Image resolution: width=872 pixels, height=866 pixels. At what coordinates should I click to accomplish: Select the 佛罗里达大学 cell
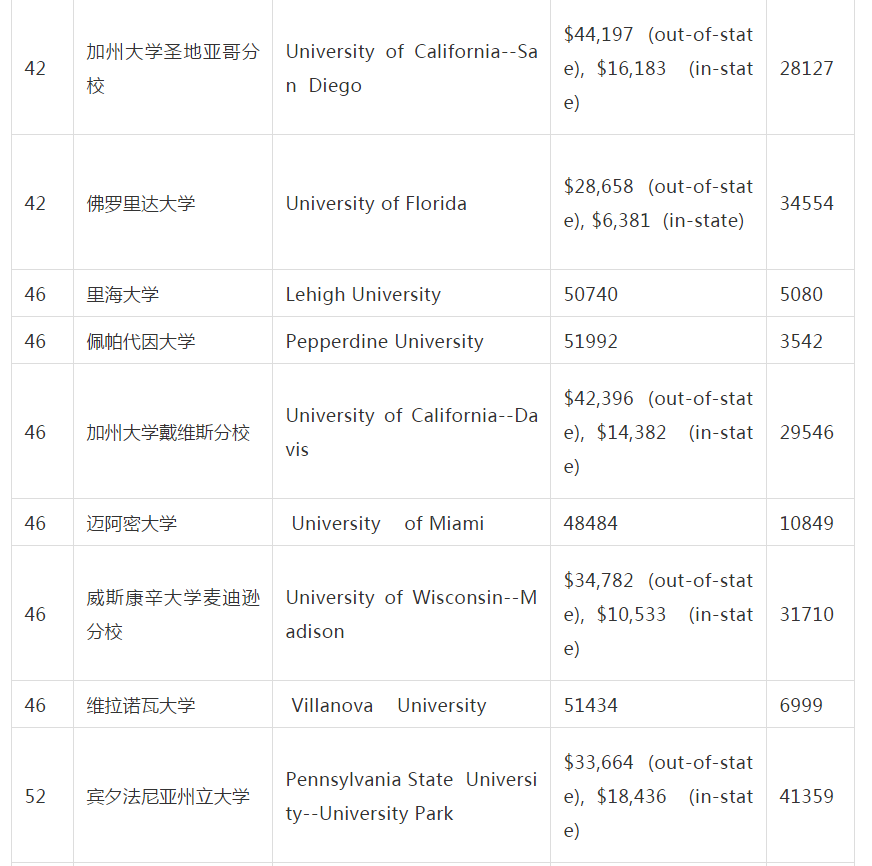click(x=141, y=203)
